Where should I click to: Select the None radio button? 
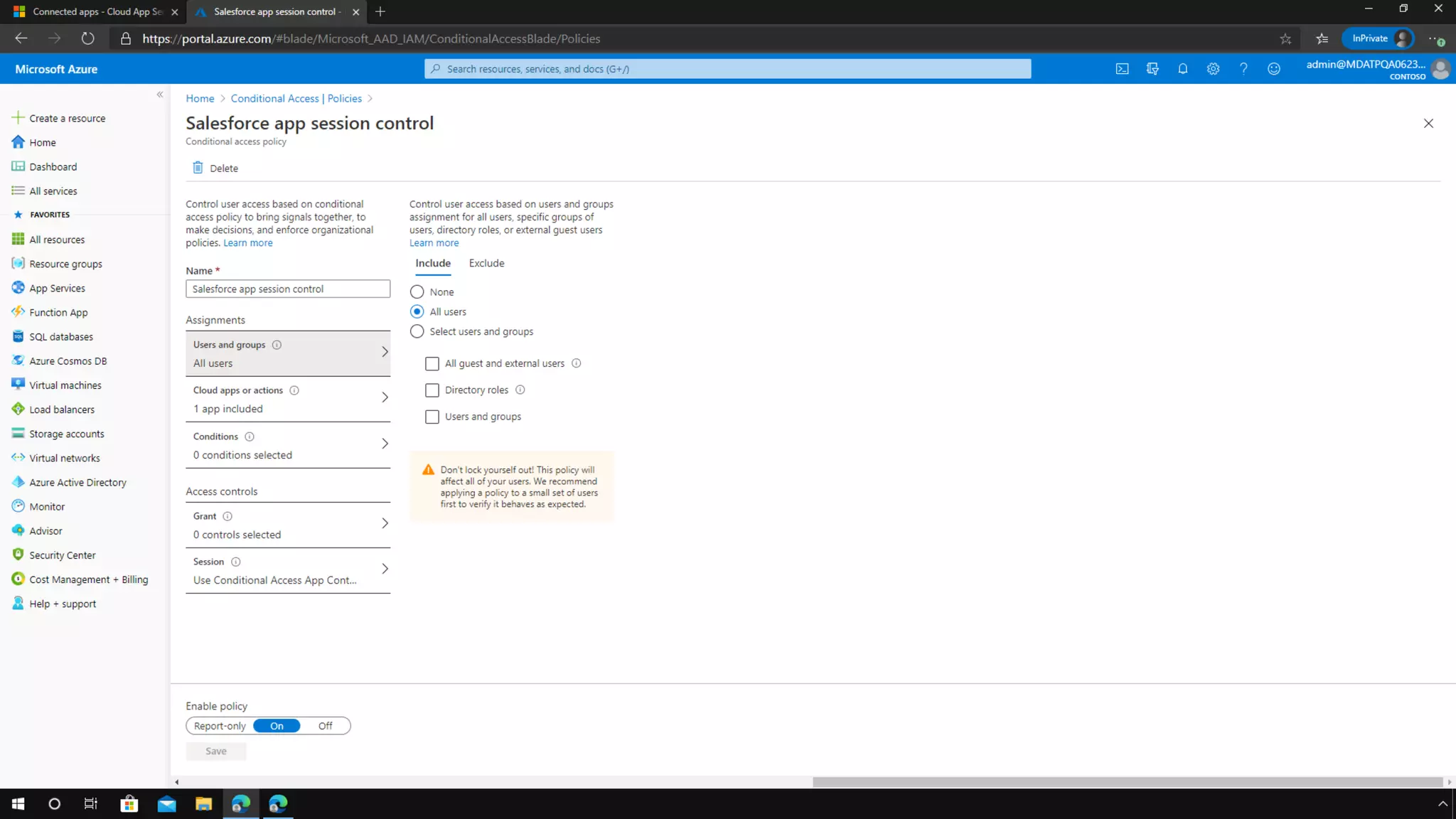(x=417, y=292)
